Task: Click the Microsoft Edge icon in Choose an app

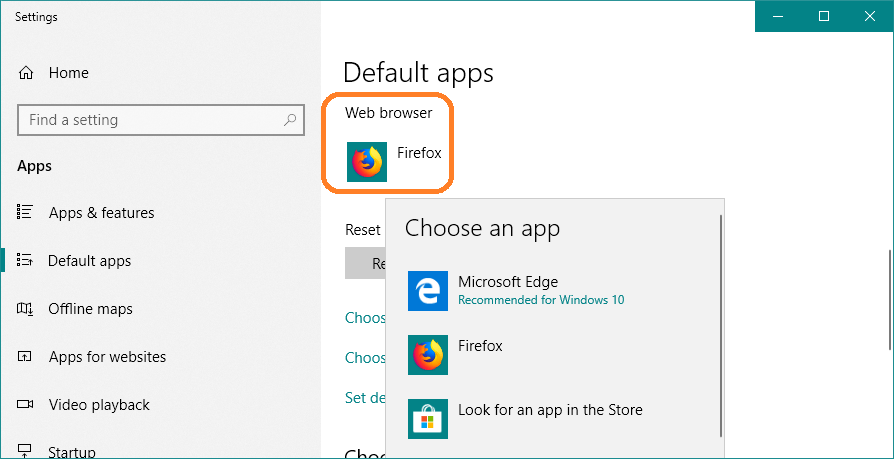Action: [428, 291]
